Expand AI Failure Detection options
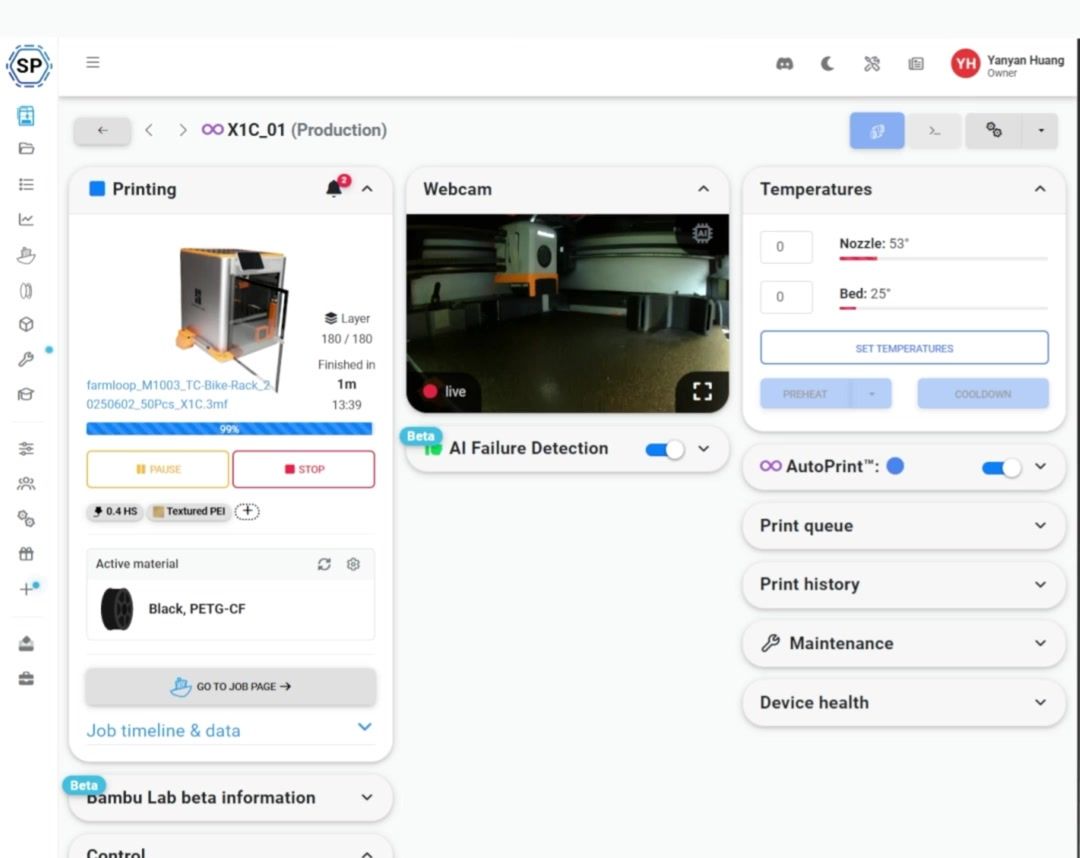The width and height of the screenshot is (1080, 858). point(703,449)
